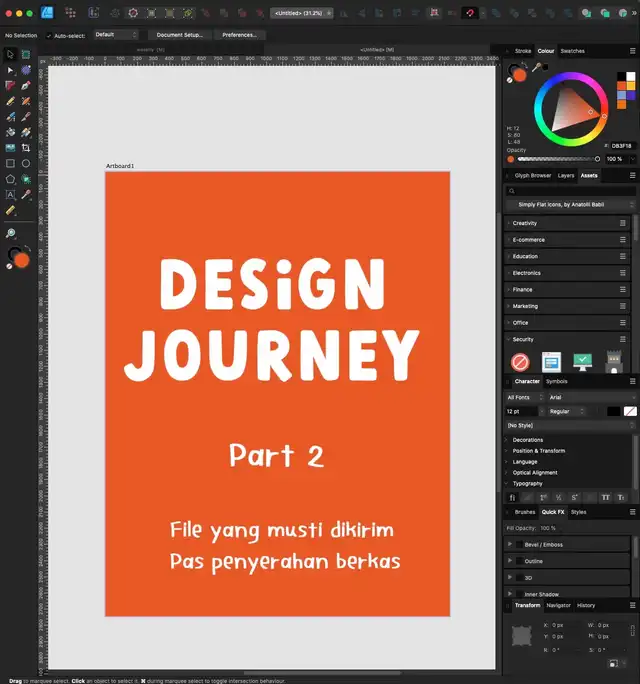Click the assets search field
This screenshot has height=684, width=640.
571,190
